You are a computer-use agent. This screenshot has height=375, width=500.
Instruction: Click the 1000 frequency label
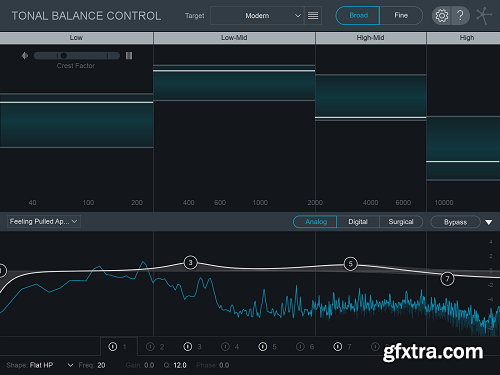pyautogui.click(x=260, y=203)
